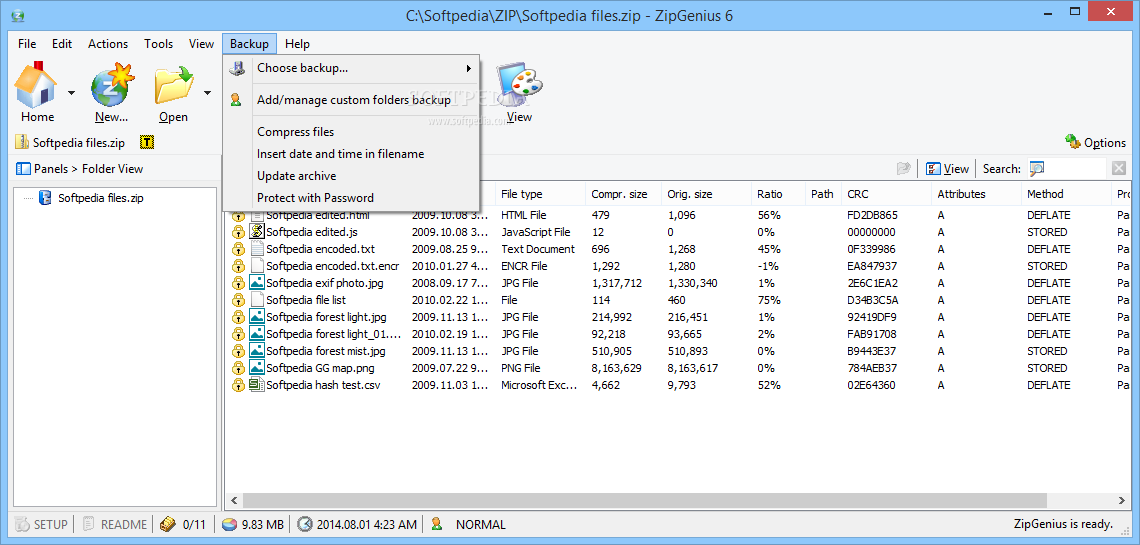This screenshot has height=545, width=1140.
Task: Click the NORMAL user mode icon
Action: (x=437, y=524)
